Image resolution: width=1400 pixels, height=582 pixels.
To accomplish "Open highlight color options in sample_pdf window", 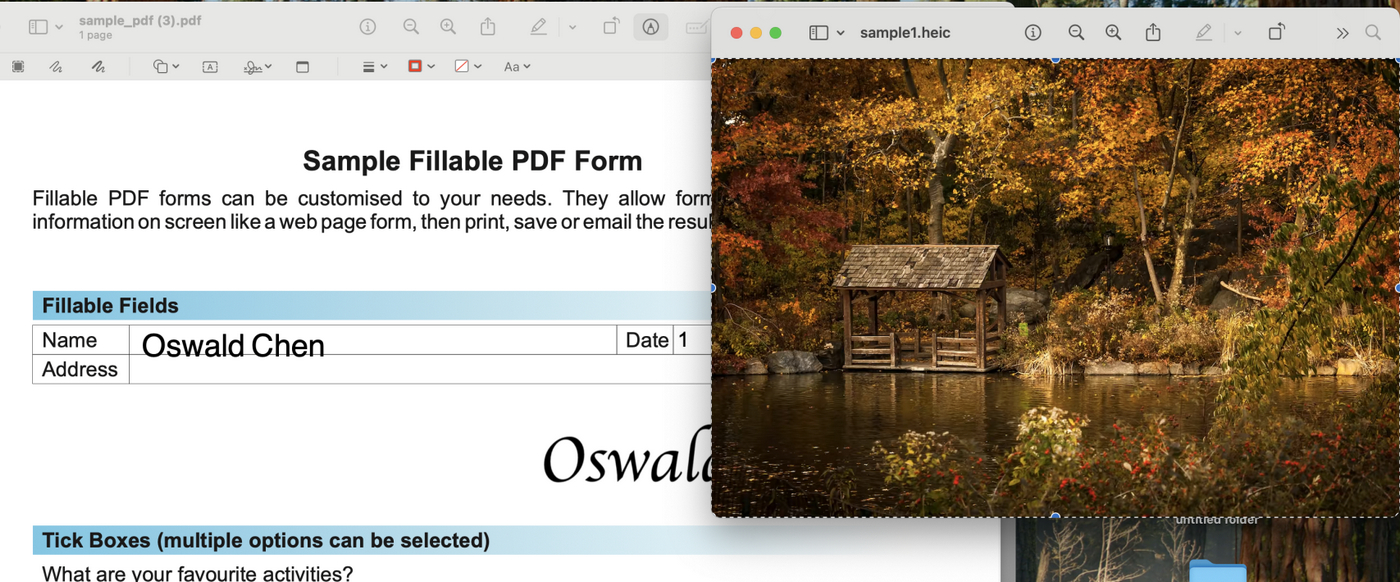I will 572,28.
